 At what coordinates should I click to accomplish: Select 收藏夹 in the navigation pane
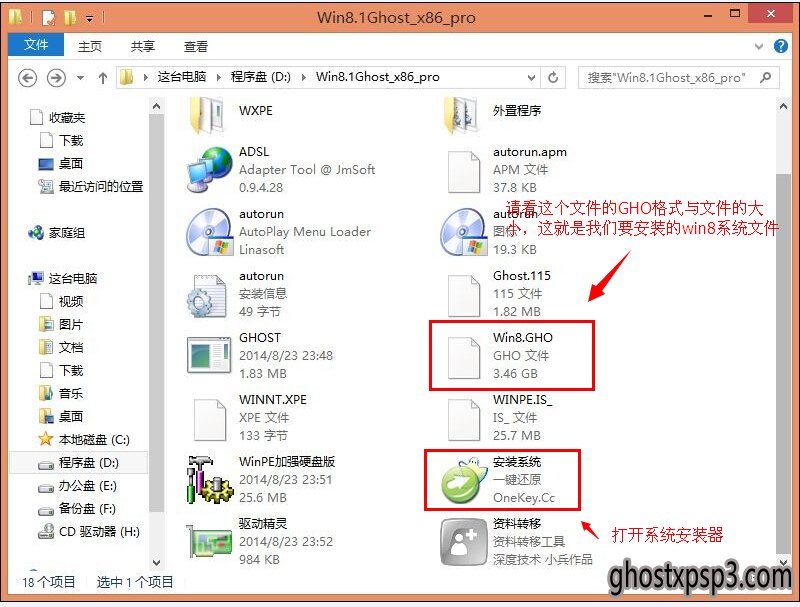pyautogui.click(x=66, y=118)
